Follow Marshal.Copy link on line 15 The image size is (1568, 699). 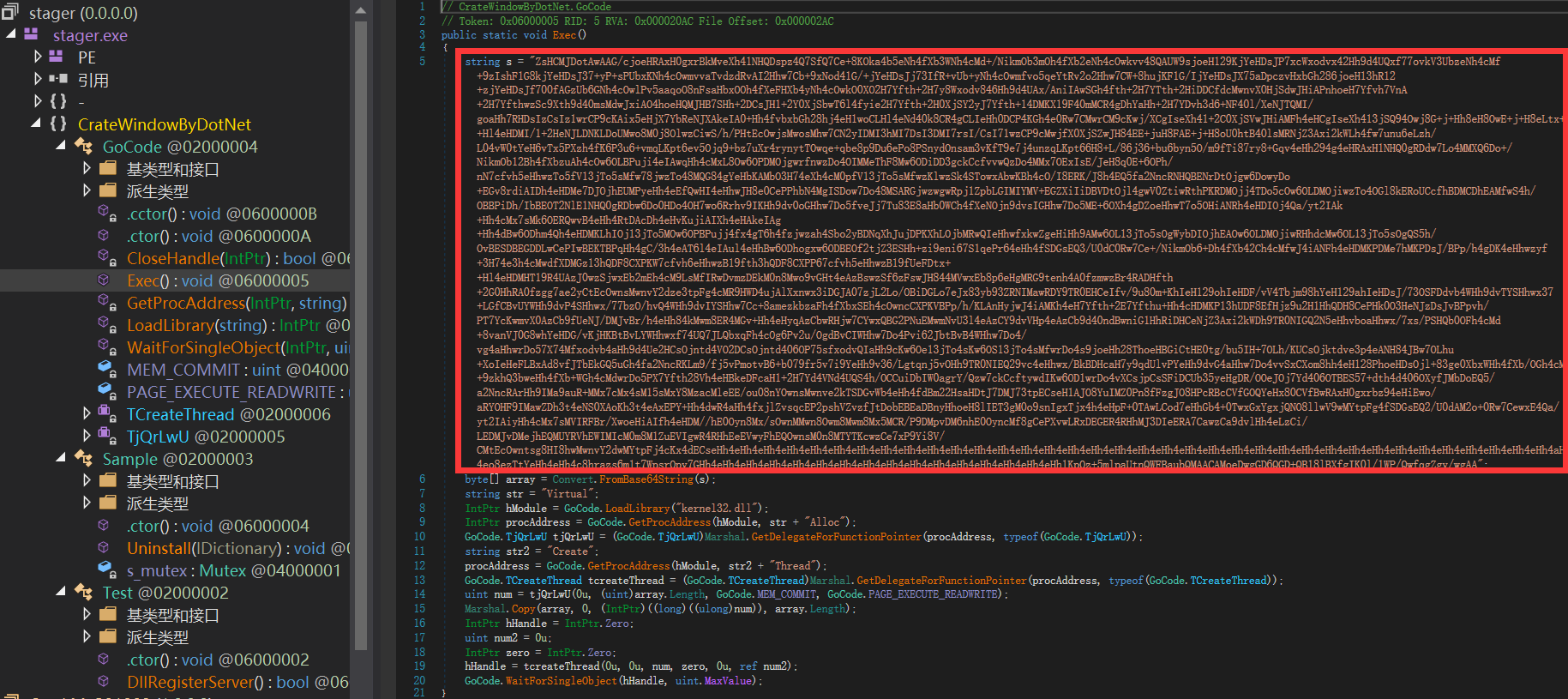tap(500, 608)
